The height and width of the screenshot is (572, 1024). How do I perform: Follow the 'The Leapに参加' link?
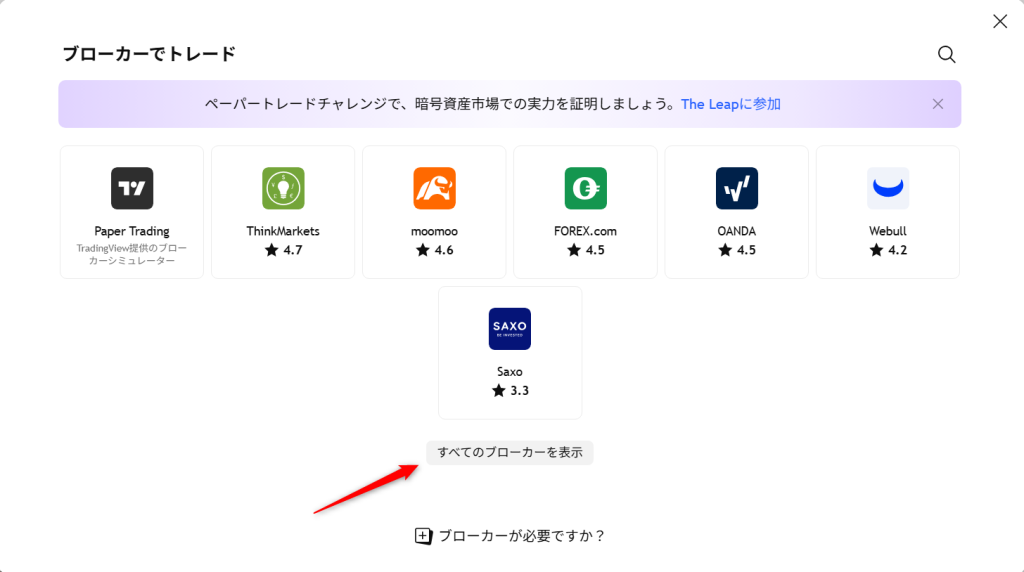coord(731,104)
